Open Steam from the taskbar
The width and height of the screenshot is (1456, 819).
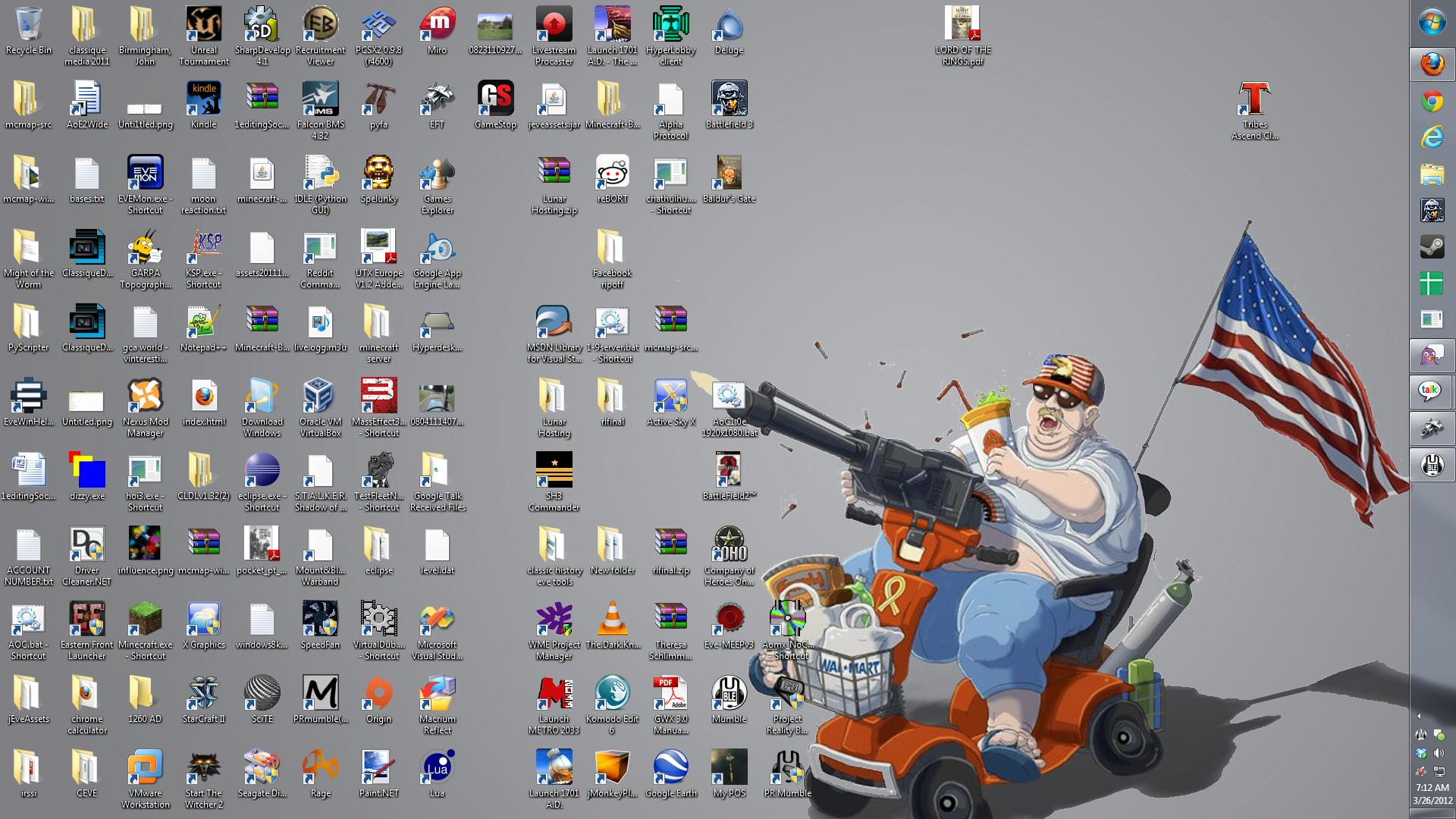[1432, 246]
